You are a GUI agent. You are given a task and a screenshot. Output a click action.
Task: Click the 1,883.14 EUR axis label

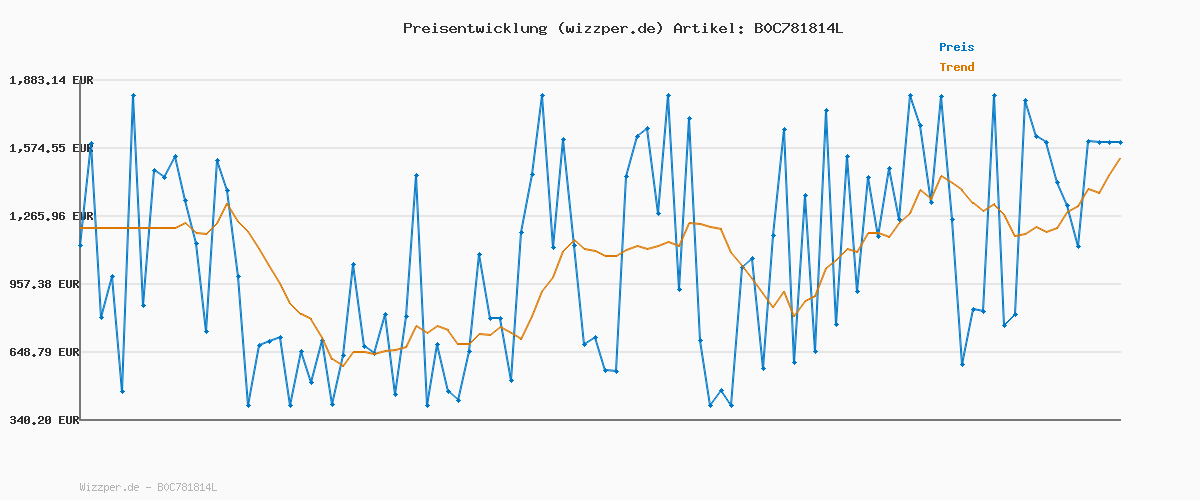coord(50,80)
